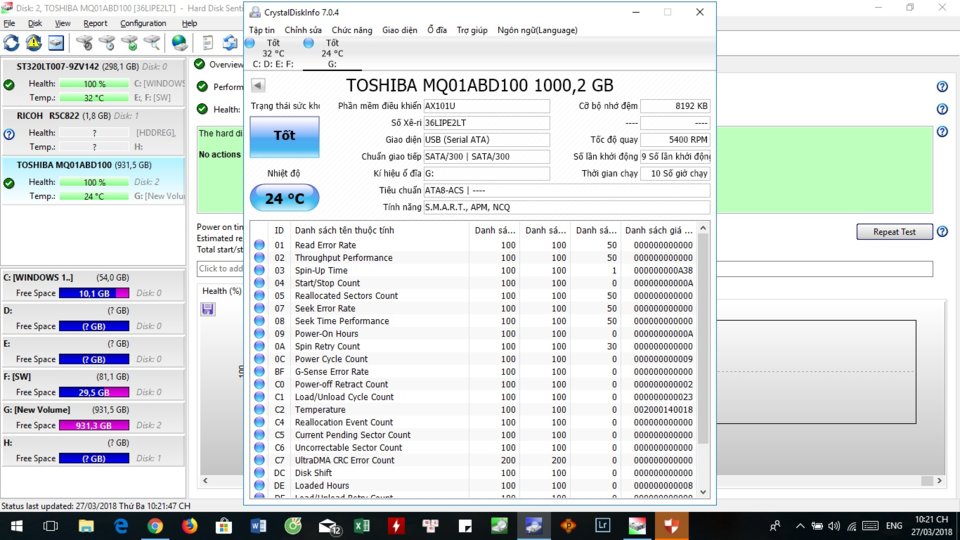The height and width of the screenshot is (540, 960).
Task: Click the warning refresh icon in Hard Disk Sentinel toolbar
Action: tap(34, 42)
